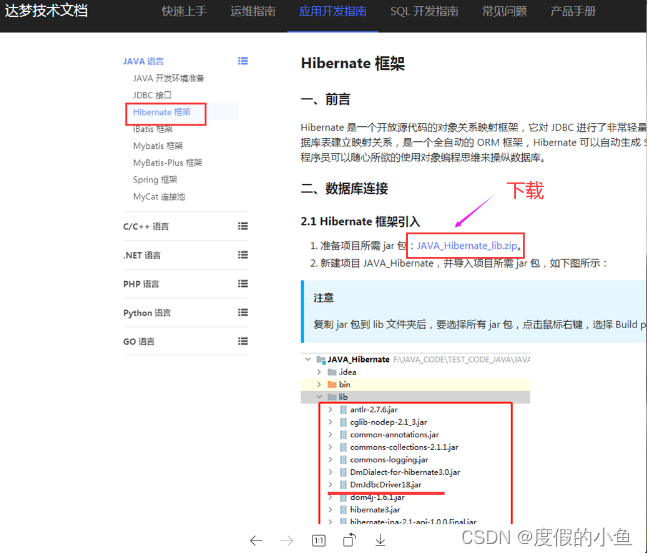Viewport: 648px width, 556px height.
Task: Open iBatis 框架 in sidebar
Action: point(152,129)
